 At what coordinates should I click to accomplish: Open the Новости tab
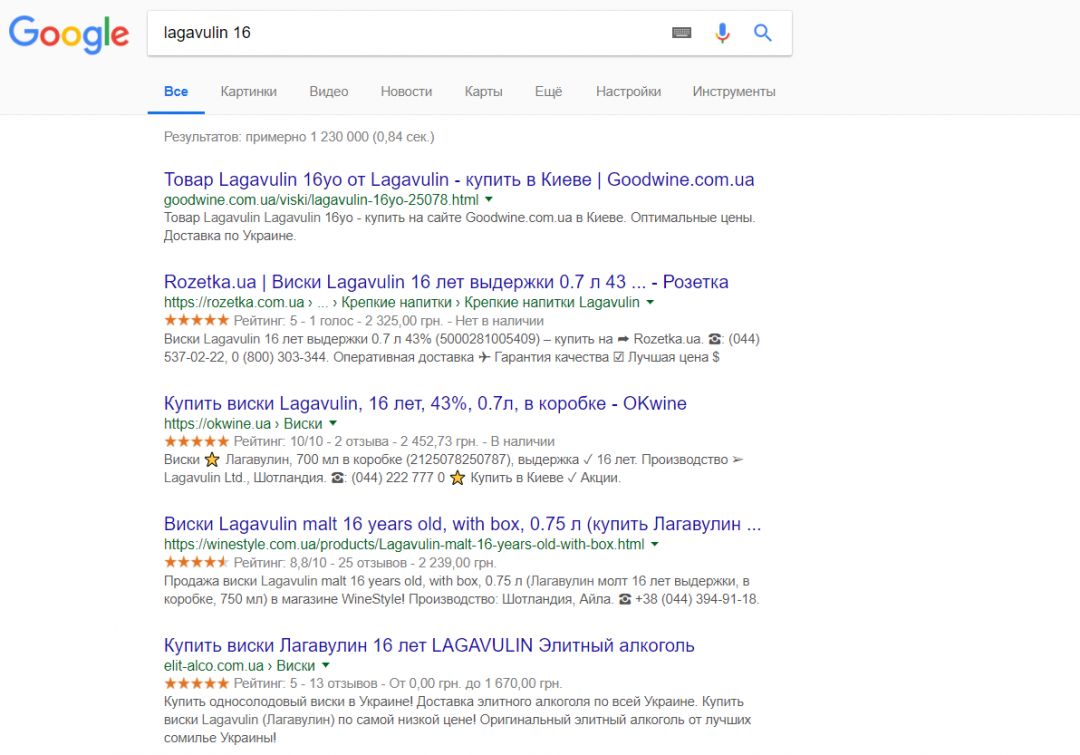tap(406, 92)
